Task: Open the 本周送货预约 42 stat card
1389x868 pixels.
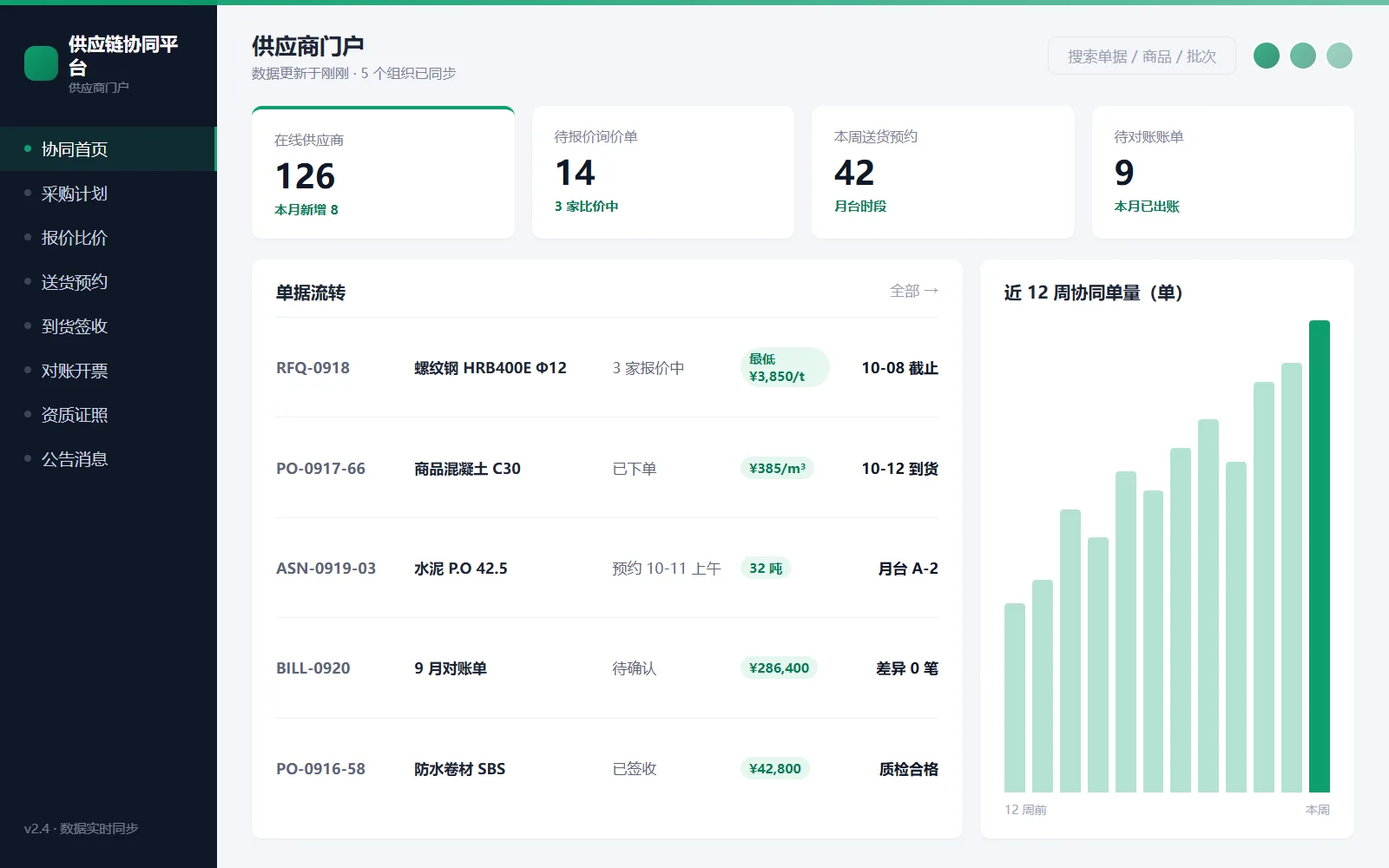Action: pyautogui.click(x=943, y=172)
